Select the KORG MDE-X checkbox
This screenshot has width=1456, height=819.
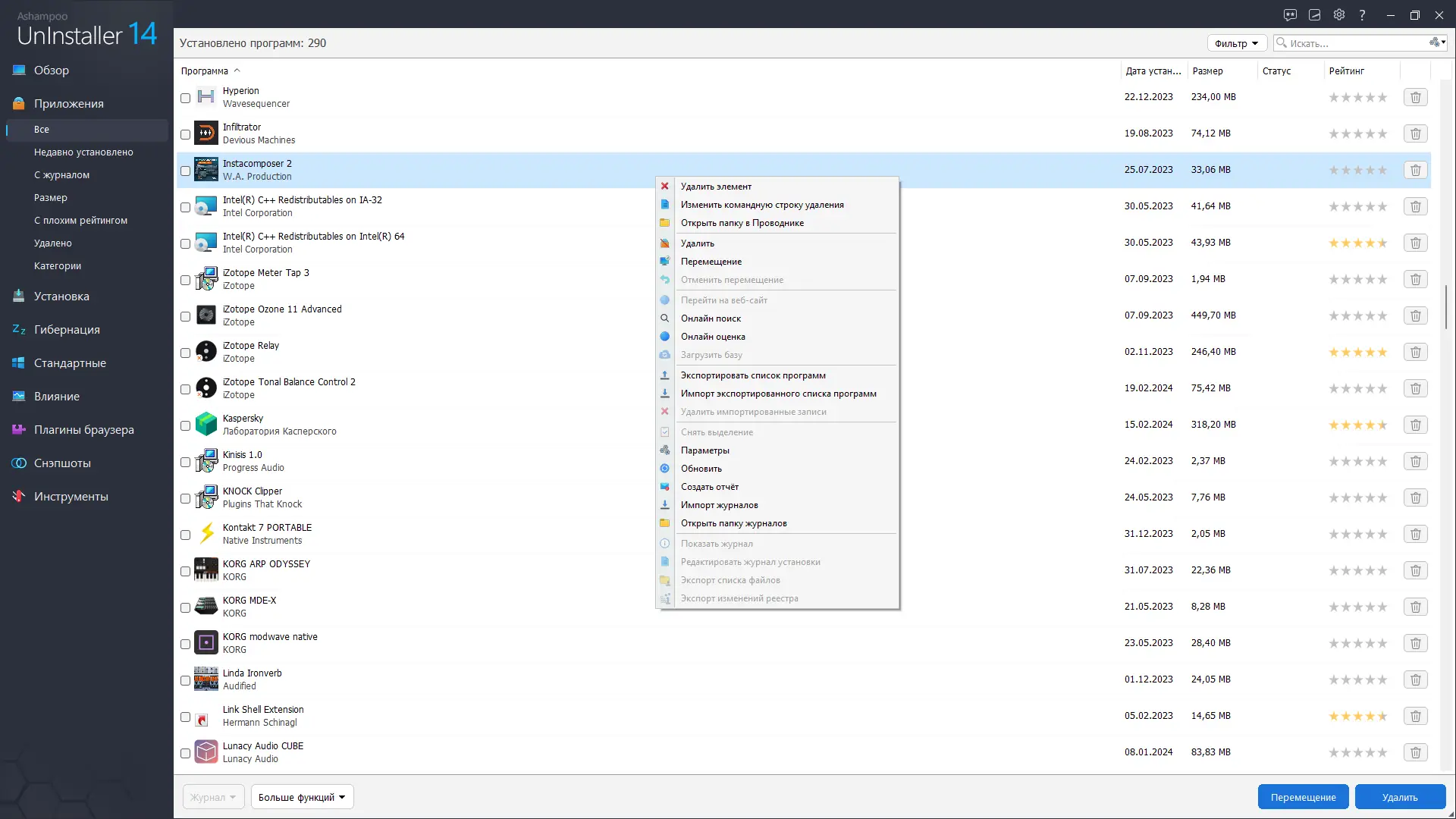pyautogui.click(x=185, y=607)
